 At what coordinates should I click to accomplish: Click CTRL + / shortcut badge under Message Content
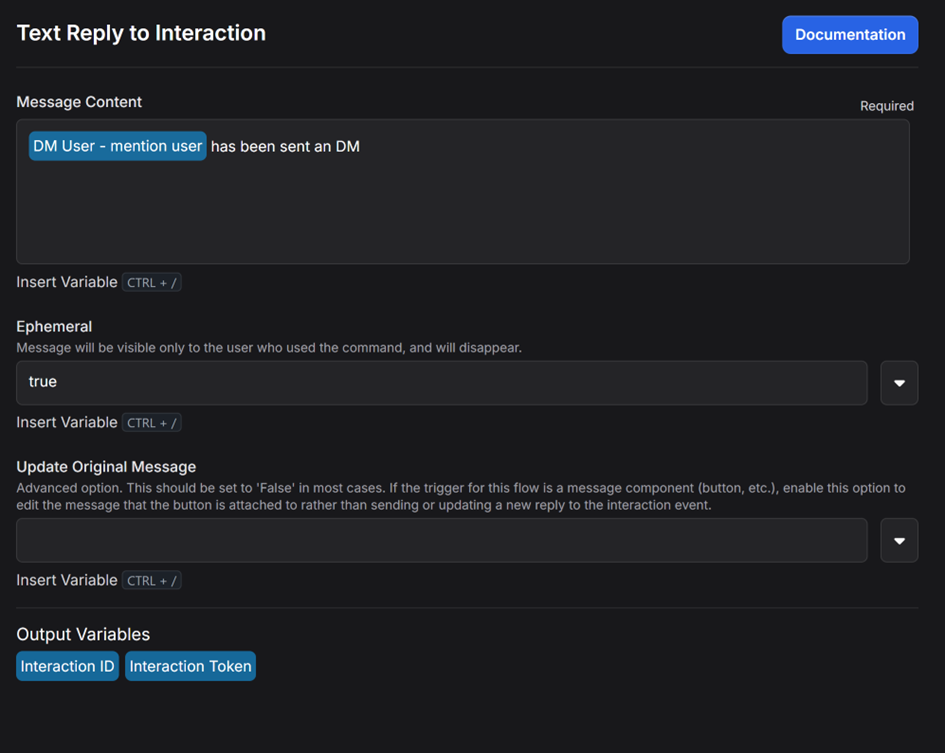(151, 282)
